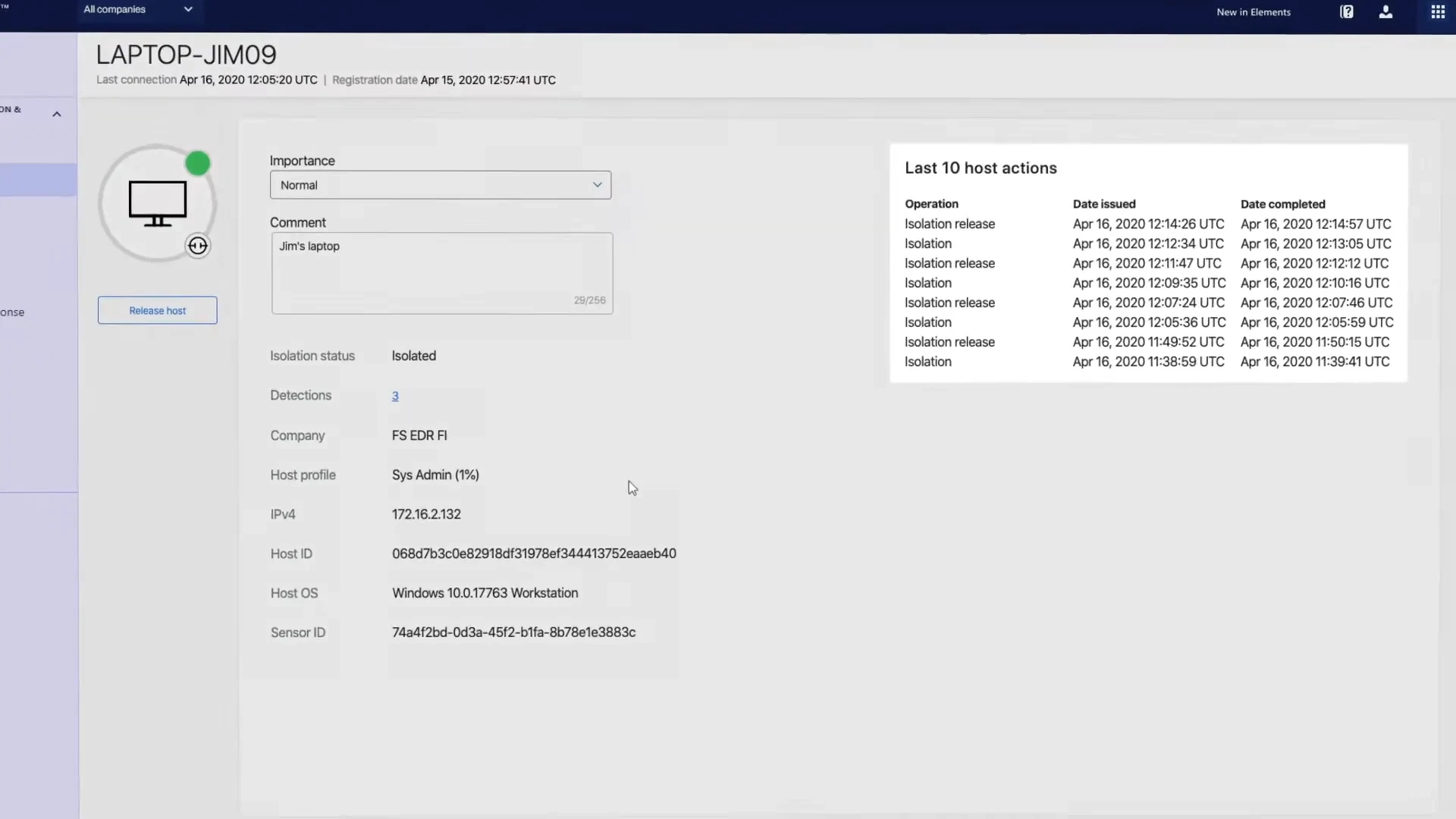The width and height of the screenshot is (1456, 819).
Task: Open the apps grid launcher icon
Action: (1438, 11)
